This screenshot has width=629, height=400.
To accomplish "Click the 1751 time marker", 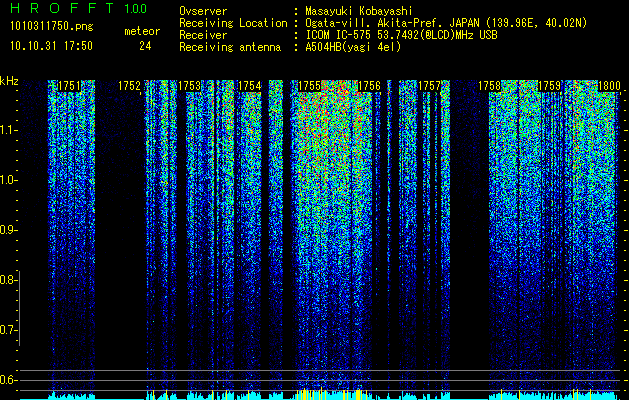I will (69, 86).
